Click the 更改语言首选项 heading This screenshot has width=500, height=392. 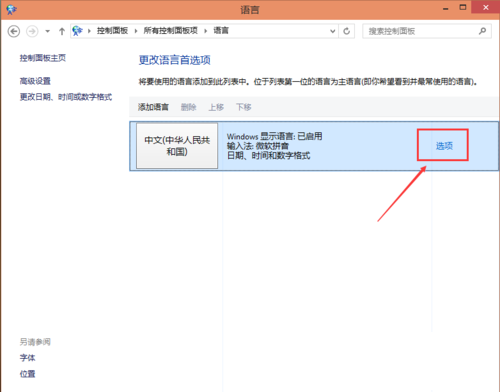[x=174, y=60]
